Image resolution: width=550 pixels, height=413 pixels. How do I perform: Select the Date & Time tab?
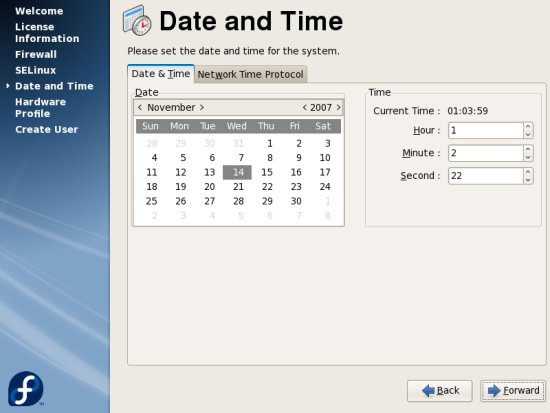[x=161, y=74]
